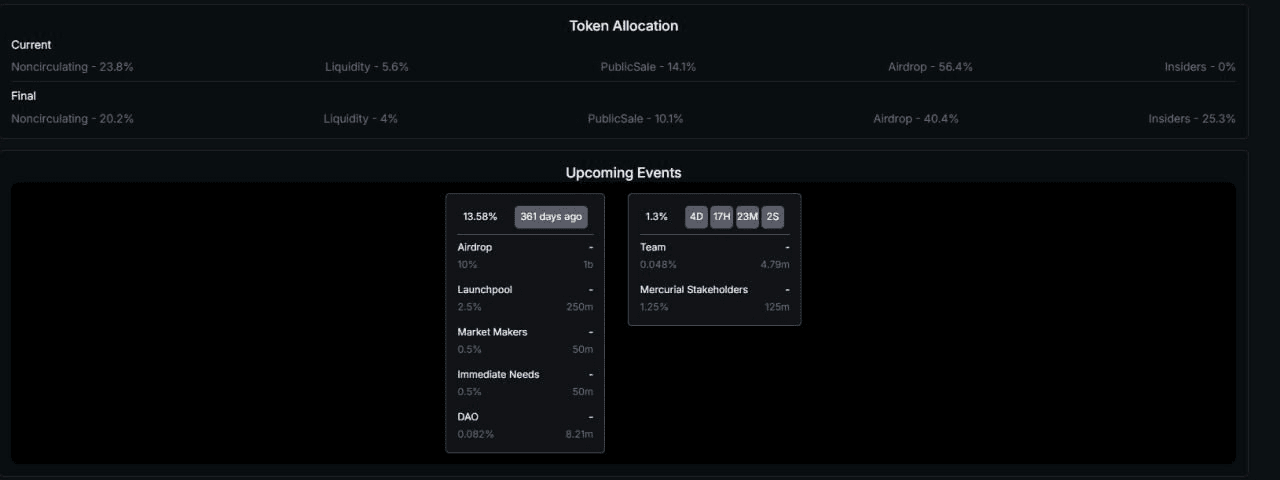Click the 17H countdown badge
The image size is (1280, 480).
click(722, 216)
